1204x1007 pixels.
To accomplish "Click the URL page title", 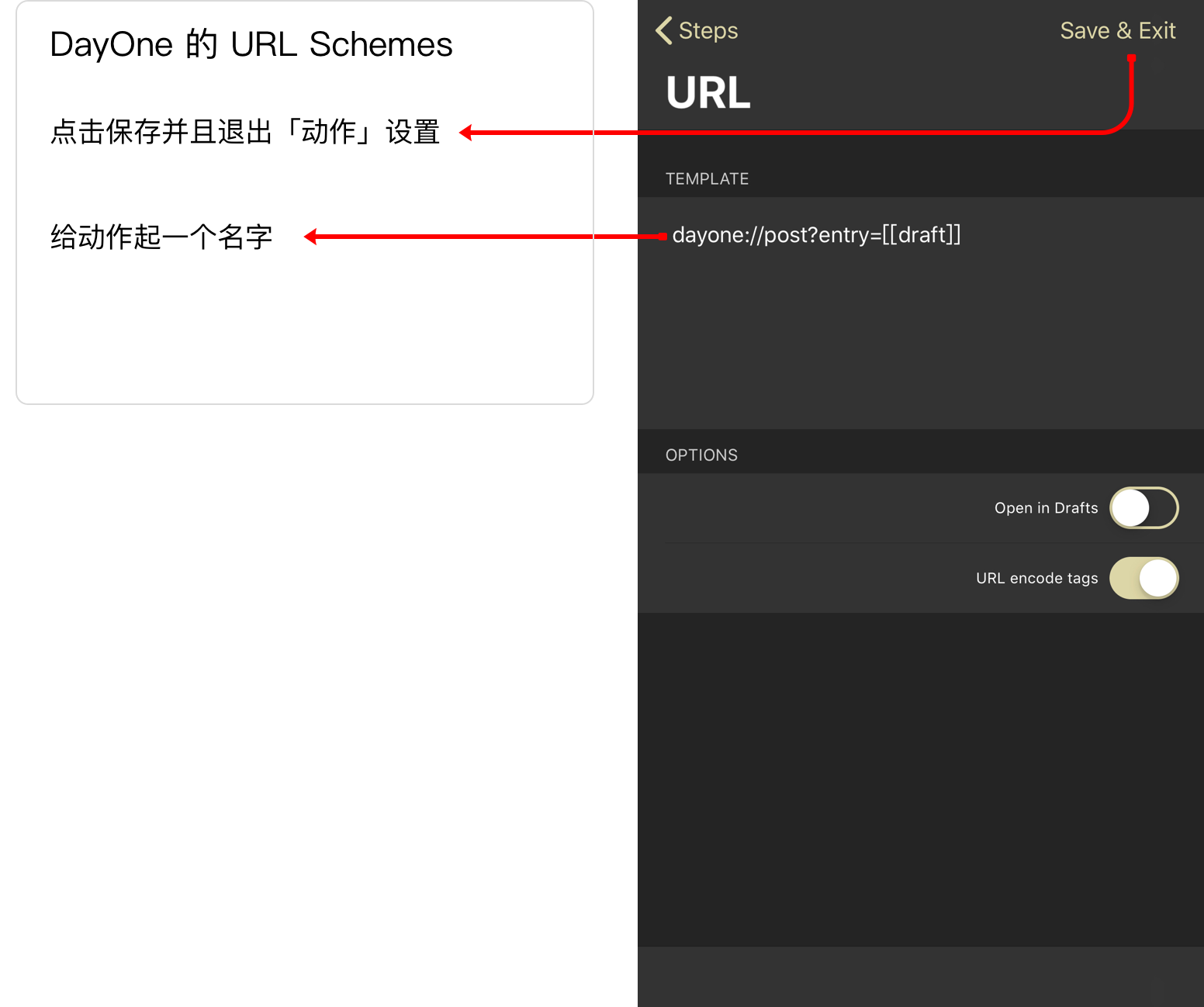I will tap(708, 92).
